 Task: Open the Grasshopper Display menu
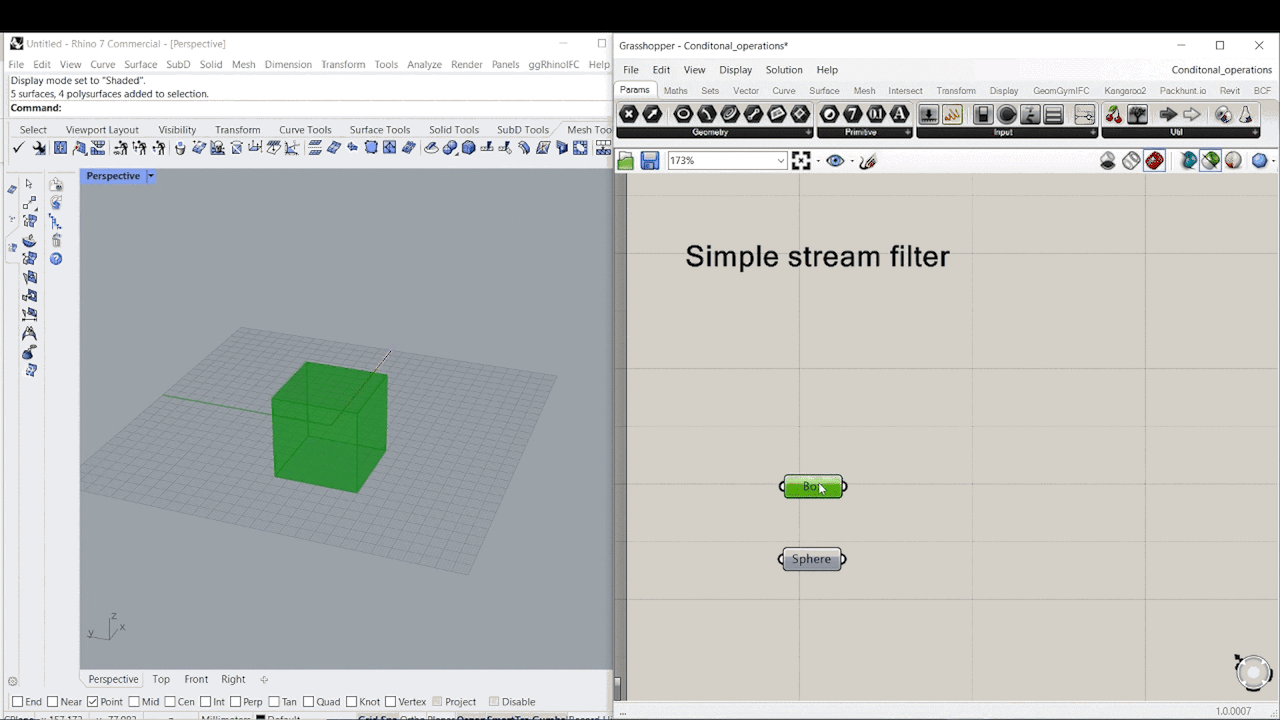point(735,70)
